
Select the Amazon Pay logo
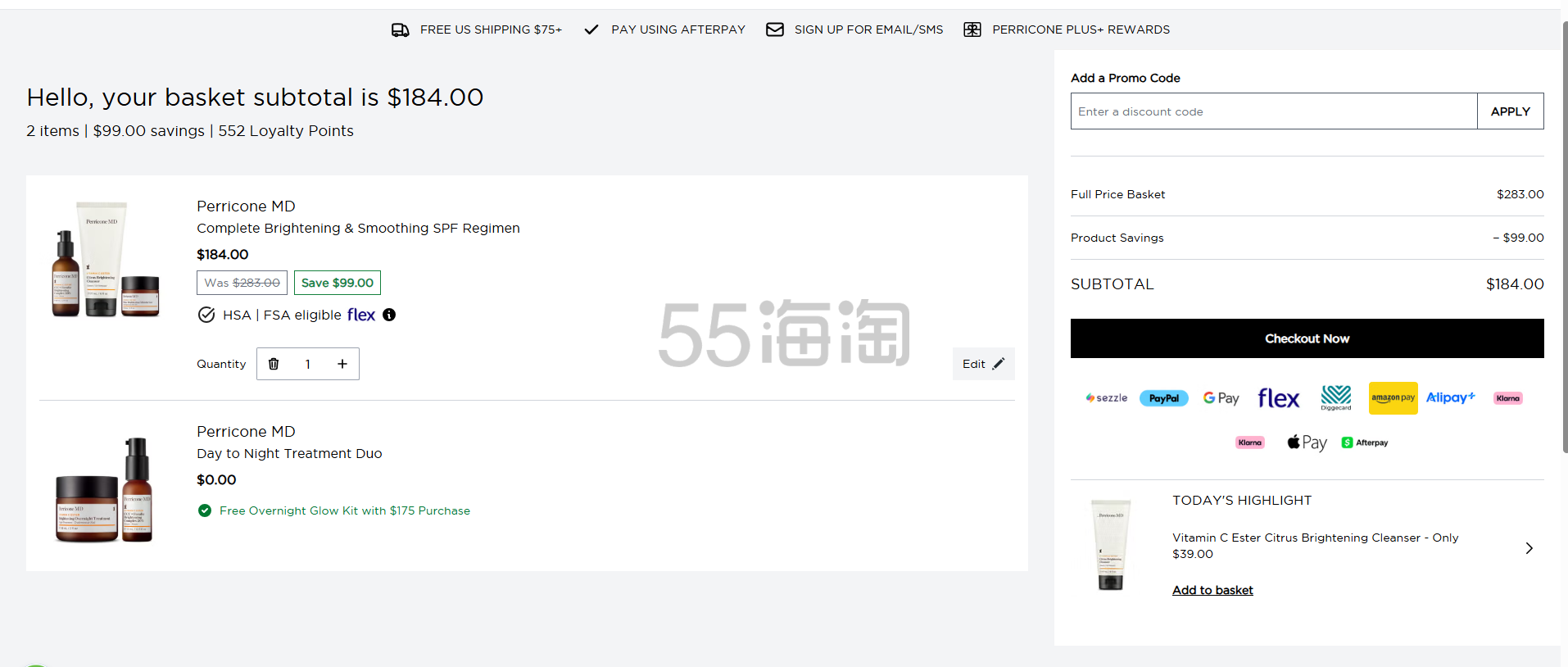tap(1394, 398)
